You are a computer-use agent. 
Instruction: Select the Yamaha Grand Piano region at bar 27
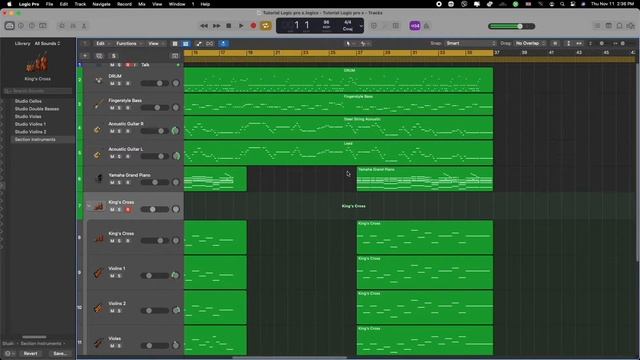424,179
